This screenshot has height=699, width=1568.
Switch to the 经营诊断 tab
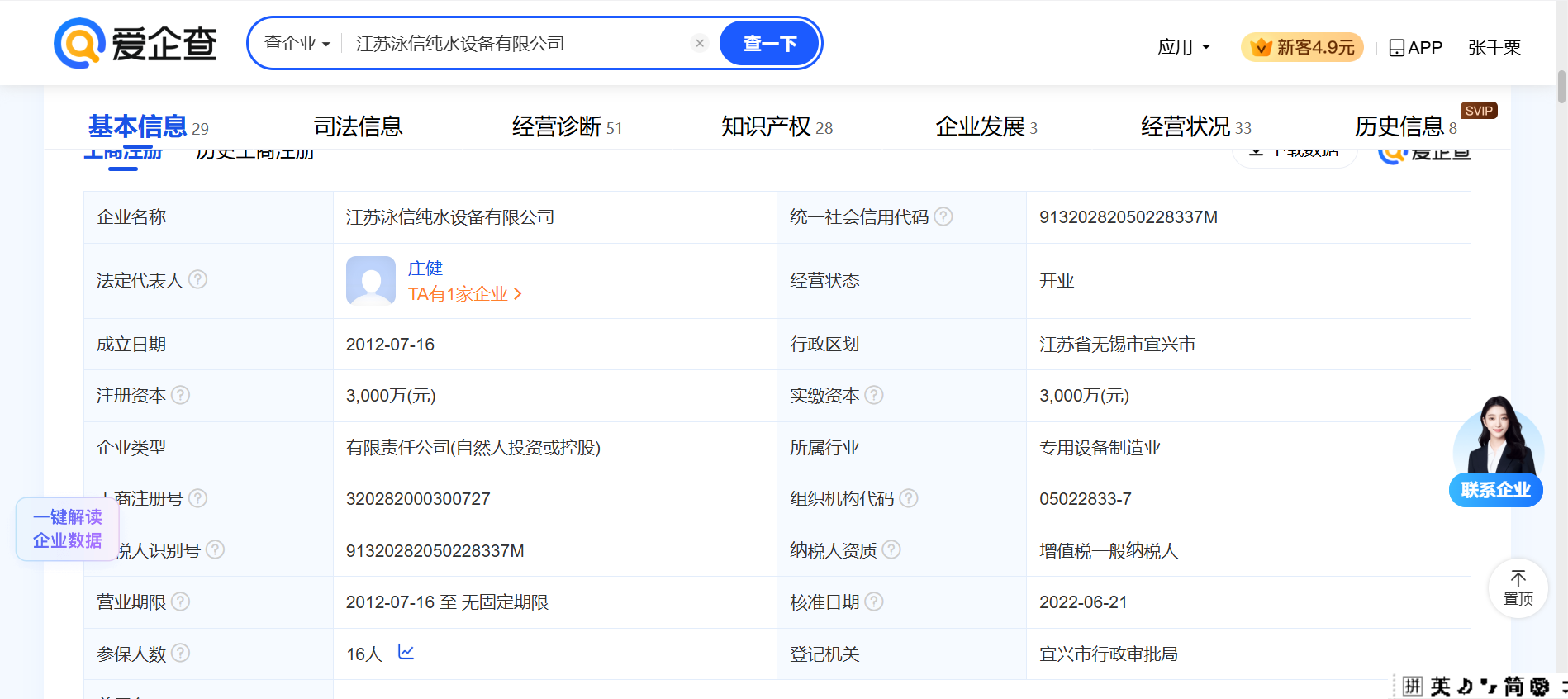pyautogui.click(x=567, y=126)
